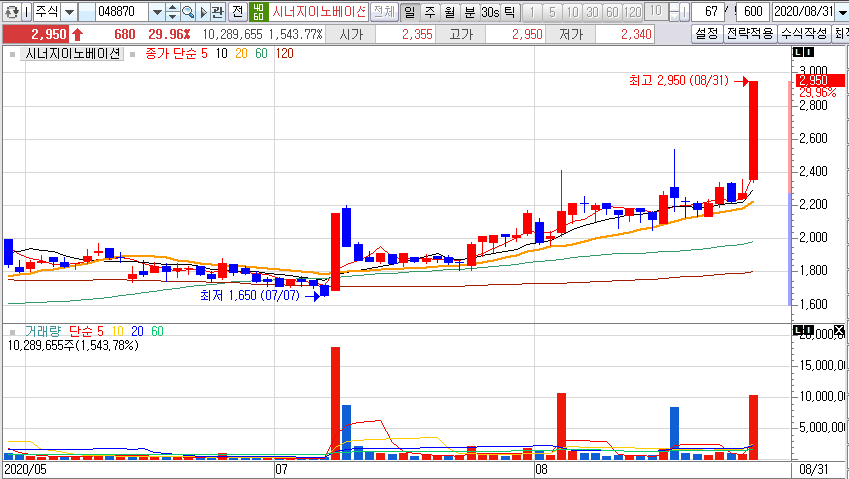
Task: Click the play arrow icon beside the search
Action: coord(203,11)
